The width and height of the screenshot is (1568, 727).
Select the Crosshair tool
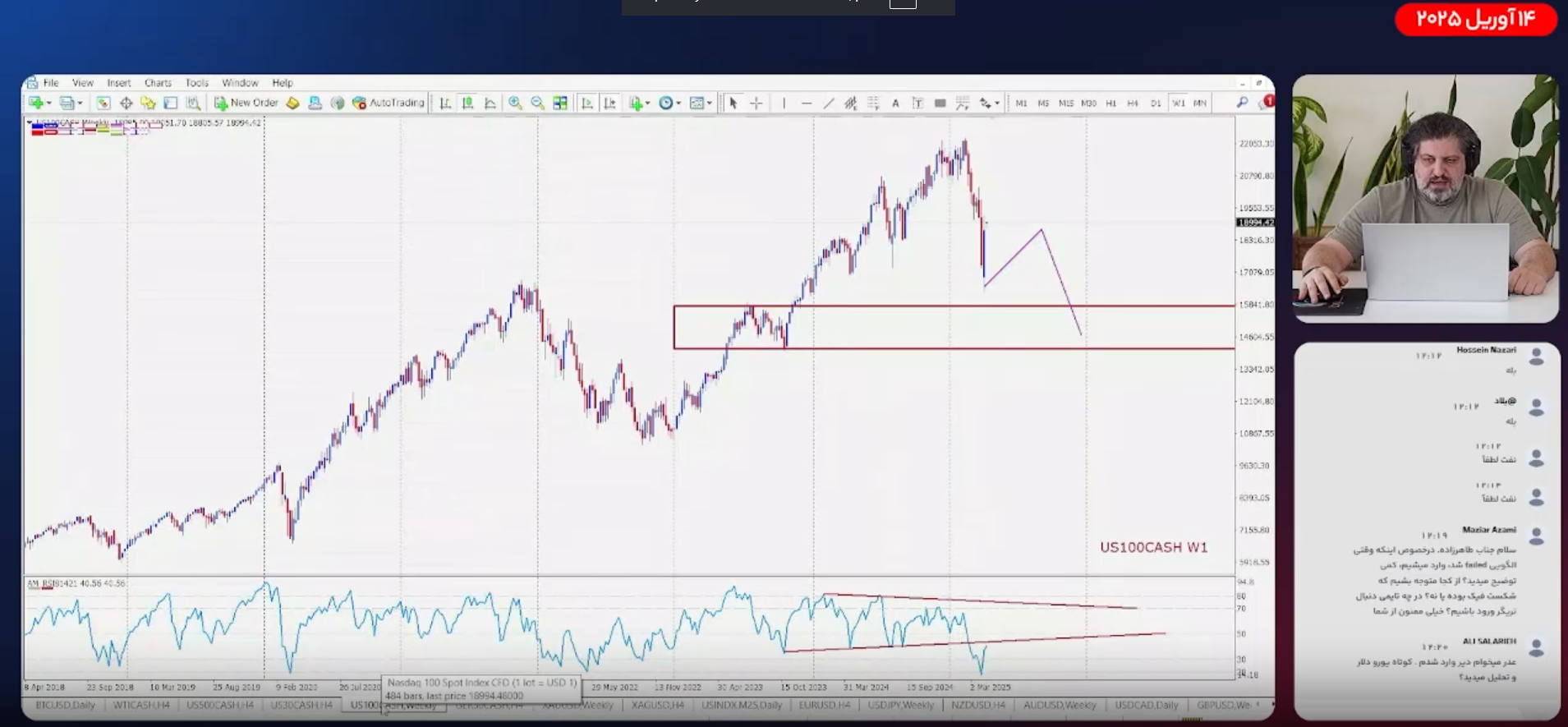[x=756, y=103]
